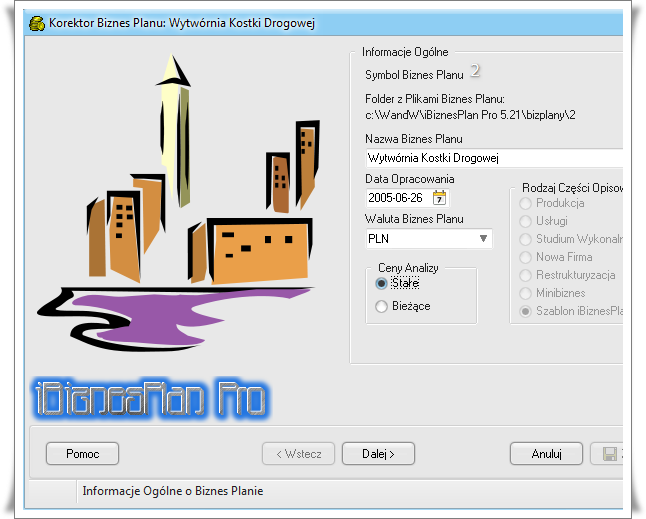Image resolution: width=646 pixels, height=519 pixels.
Task: Select the Stałe prices radio button
Action: (381, 284)
